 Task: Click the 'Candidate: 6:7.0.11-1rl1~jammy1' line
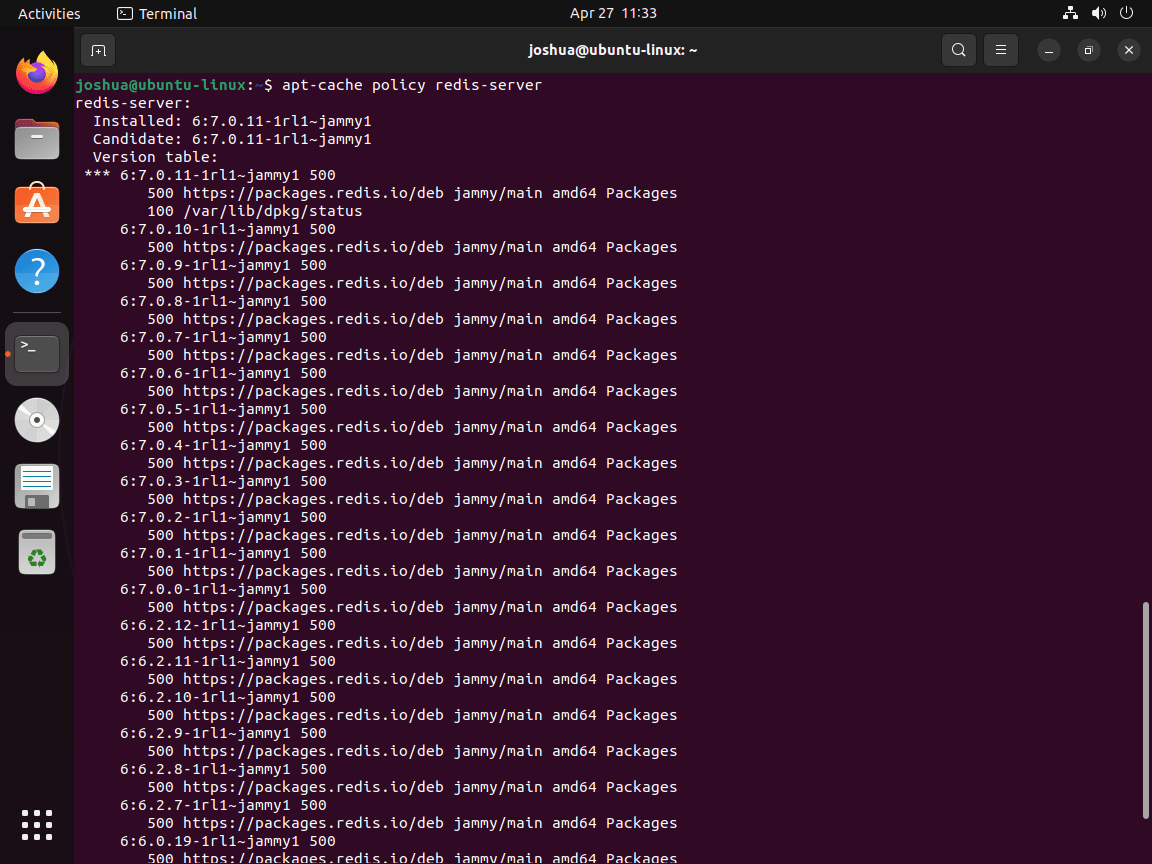coord(232,139)
